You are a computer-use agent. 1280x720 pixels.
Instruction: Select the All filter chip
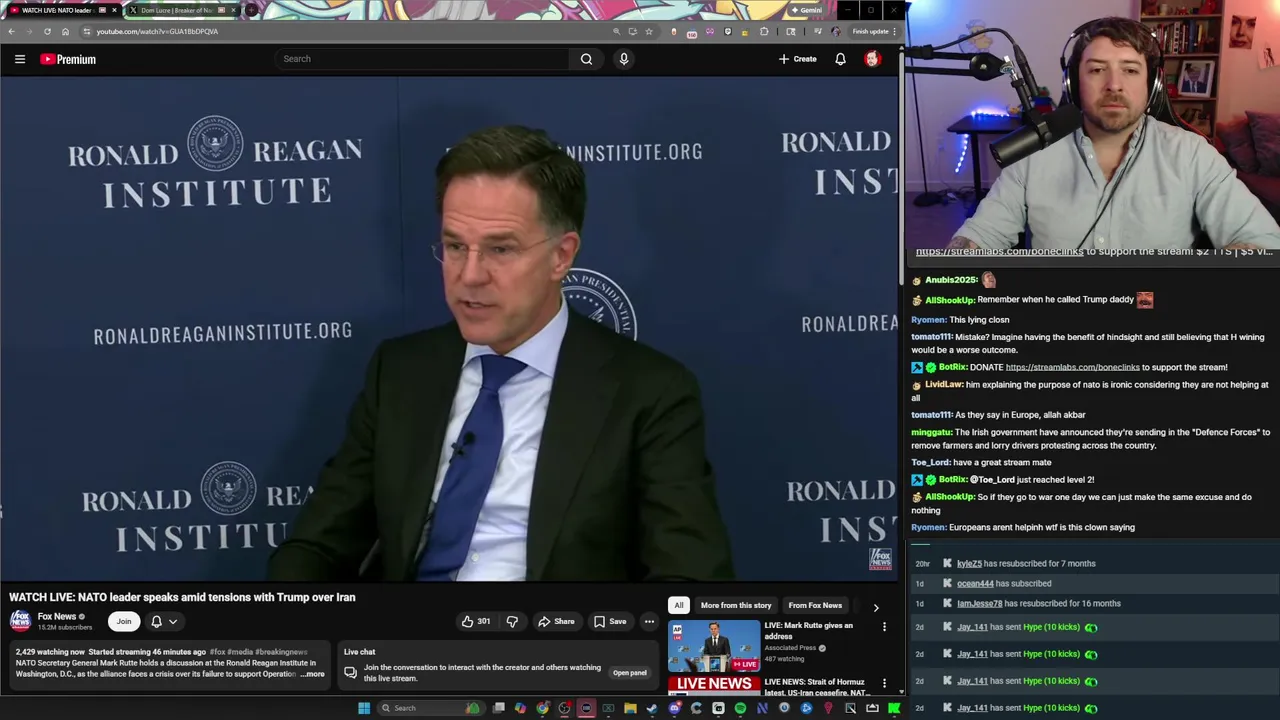(x=679, y=605)
